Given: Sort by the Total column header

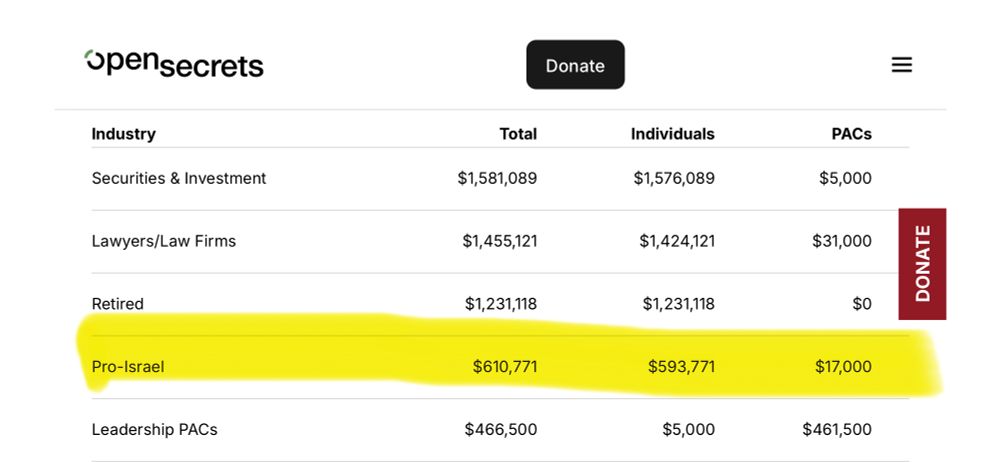Looking at the screenshot, I should [518, 134].
